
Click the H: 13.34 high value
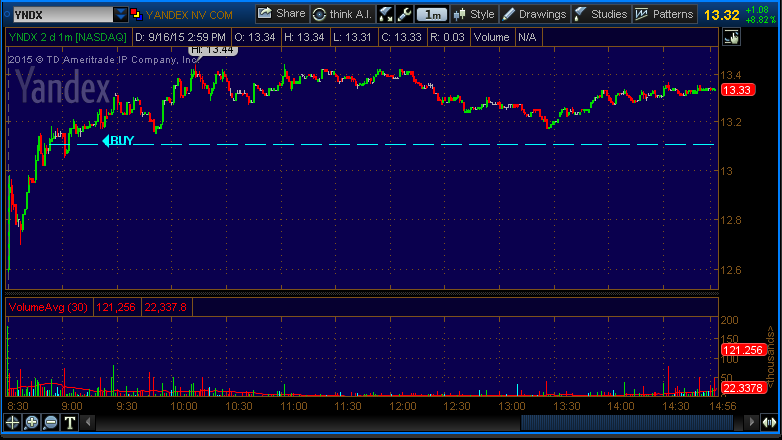coord(304,37)
